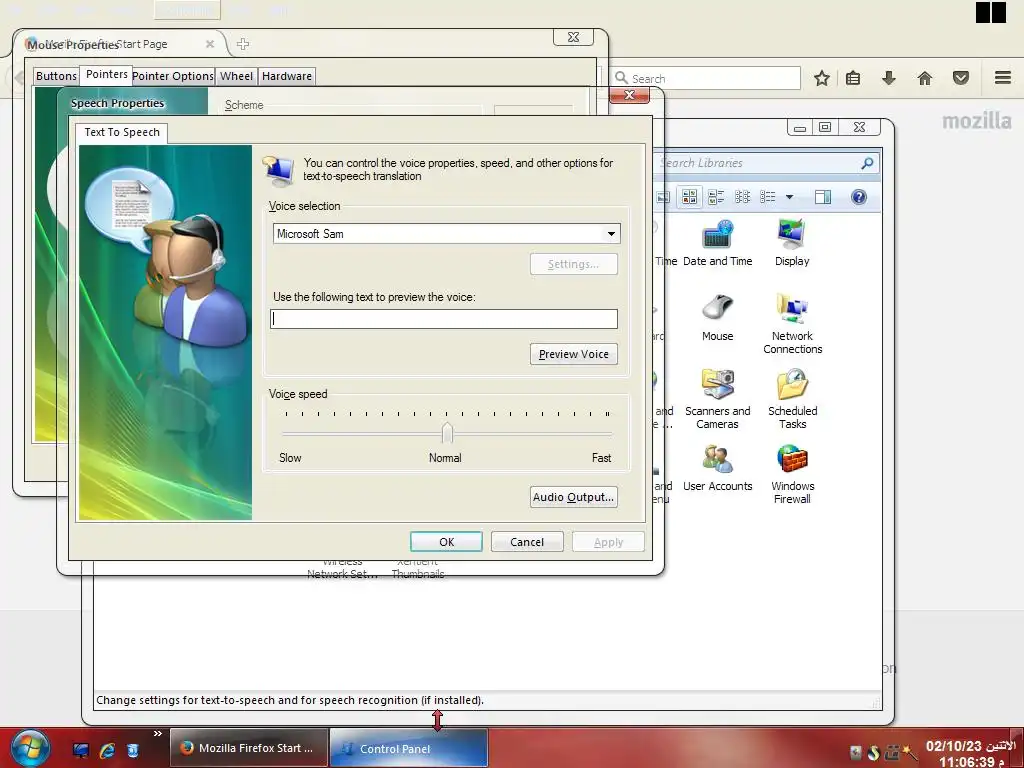The image size is (1024, 768).
Task: Click the voice preview text field
Action: [443, 319]
